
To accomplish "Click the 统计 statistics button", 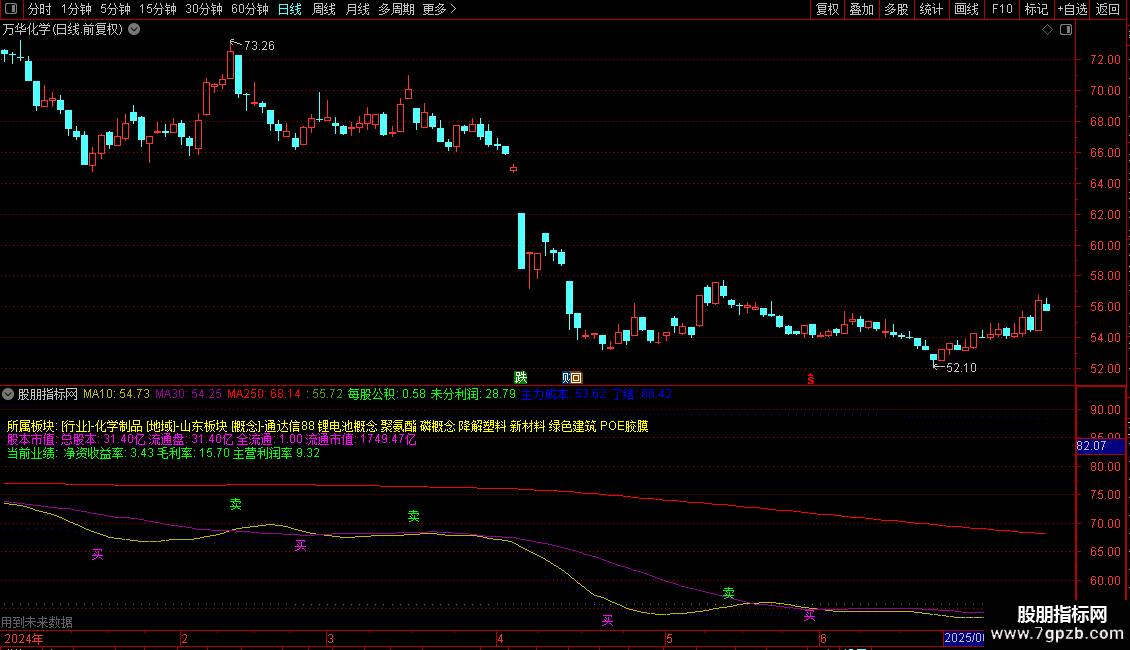I will (x=931, y=9).
